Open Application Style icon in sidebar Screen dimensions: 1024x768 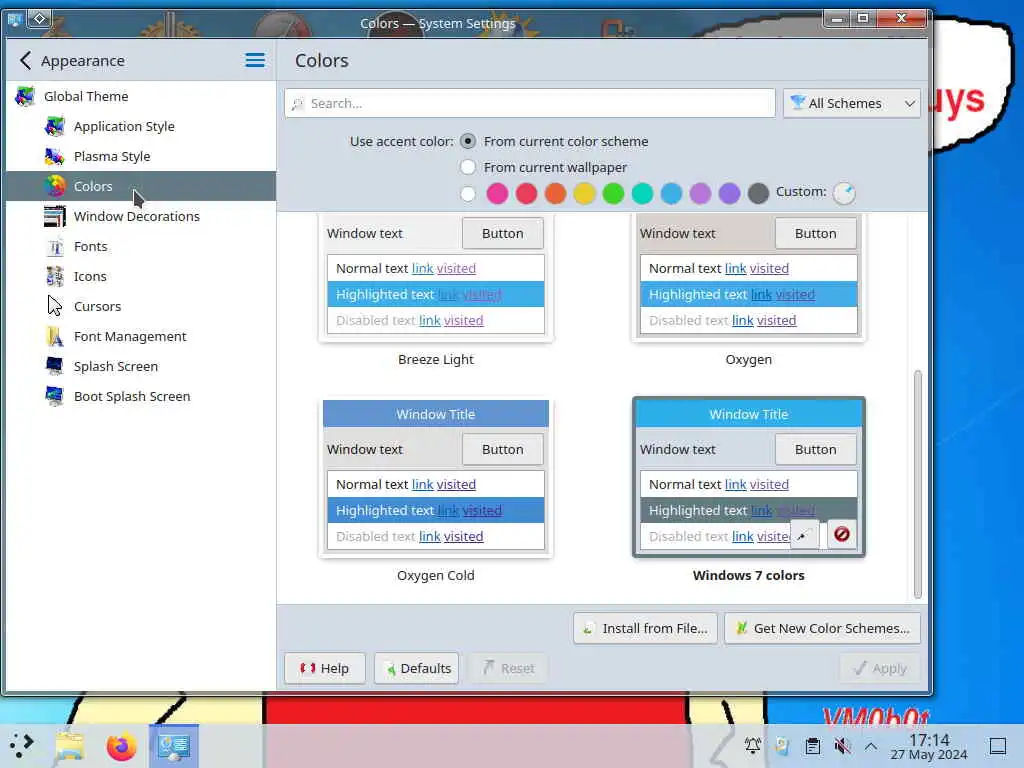click(55, 126)
